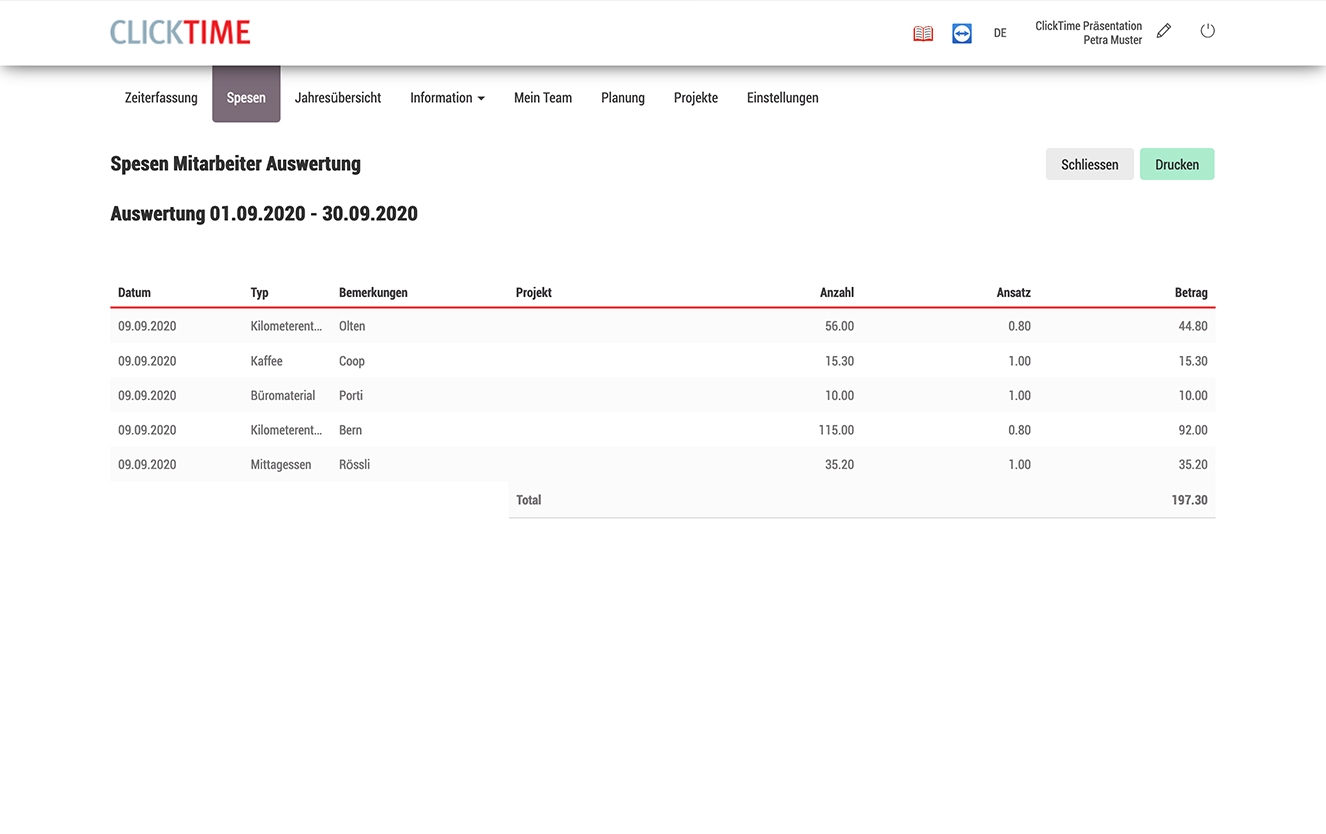
Task: Open the Einstellungen tab
Action: click(783, 98)
